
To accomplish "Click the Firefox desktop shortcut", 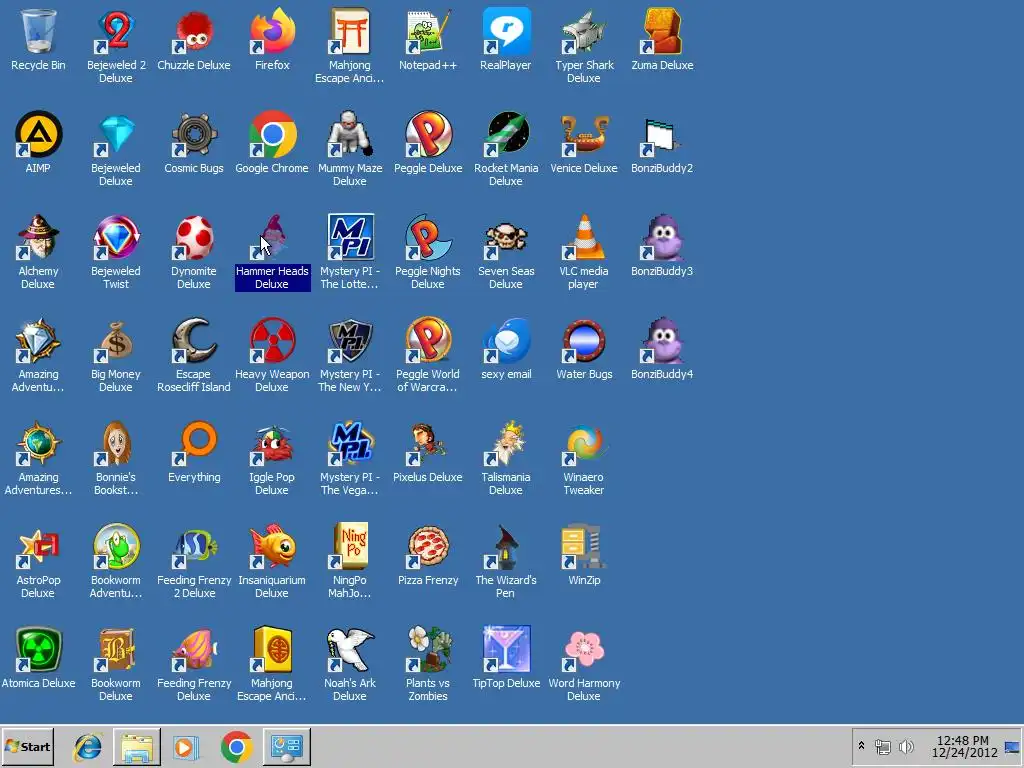I will point(272,31).
